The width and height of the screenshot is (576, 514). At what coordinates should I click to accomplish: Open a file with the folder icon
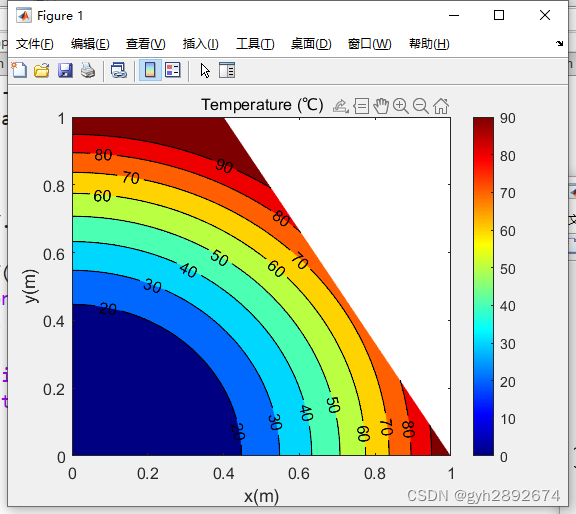pos(42,70)
